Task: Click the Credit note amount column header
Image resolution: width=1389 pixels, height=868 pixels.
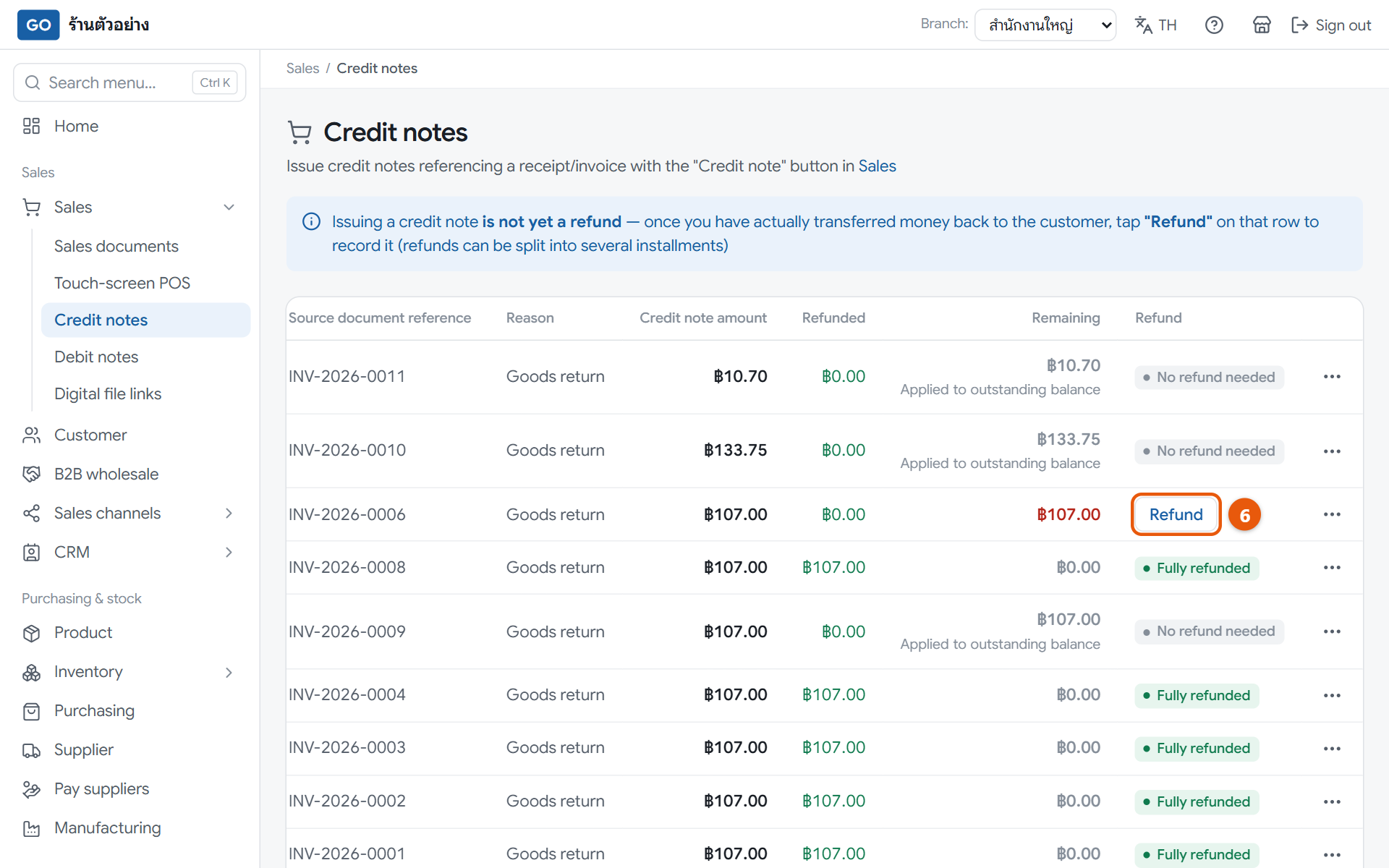Action: 702,318
